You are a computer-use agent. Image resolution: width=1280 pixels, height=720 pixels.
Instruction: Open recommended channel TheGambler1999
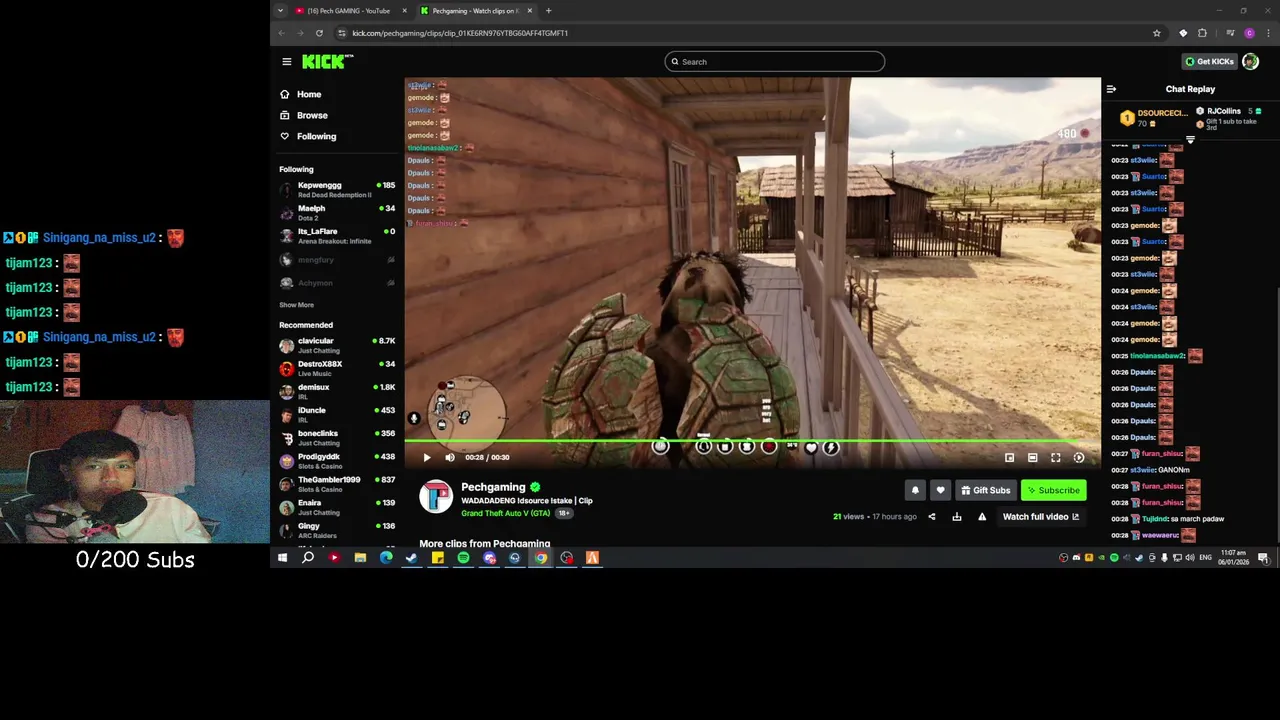point(337,483)
